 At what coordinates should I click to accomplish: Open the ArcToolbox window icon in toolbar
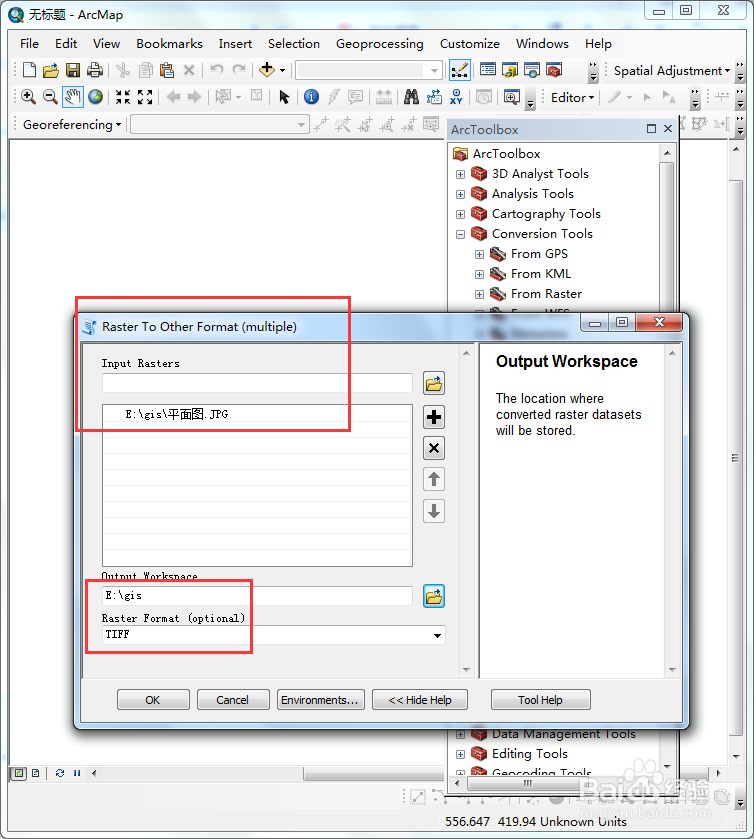554,70
